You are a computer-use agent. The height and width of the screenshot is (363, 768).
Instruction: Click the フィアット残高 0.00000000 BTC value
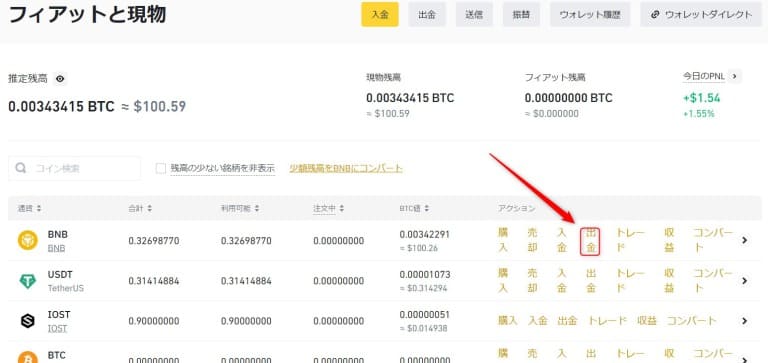coord(569,98)
